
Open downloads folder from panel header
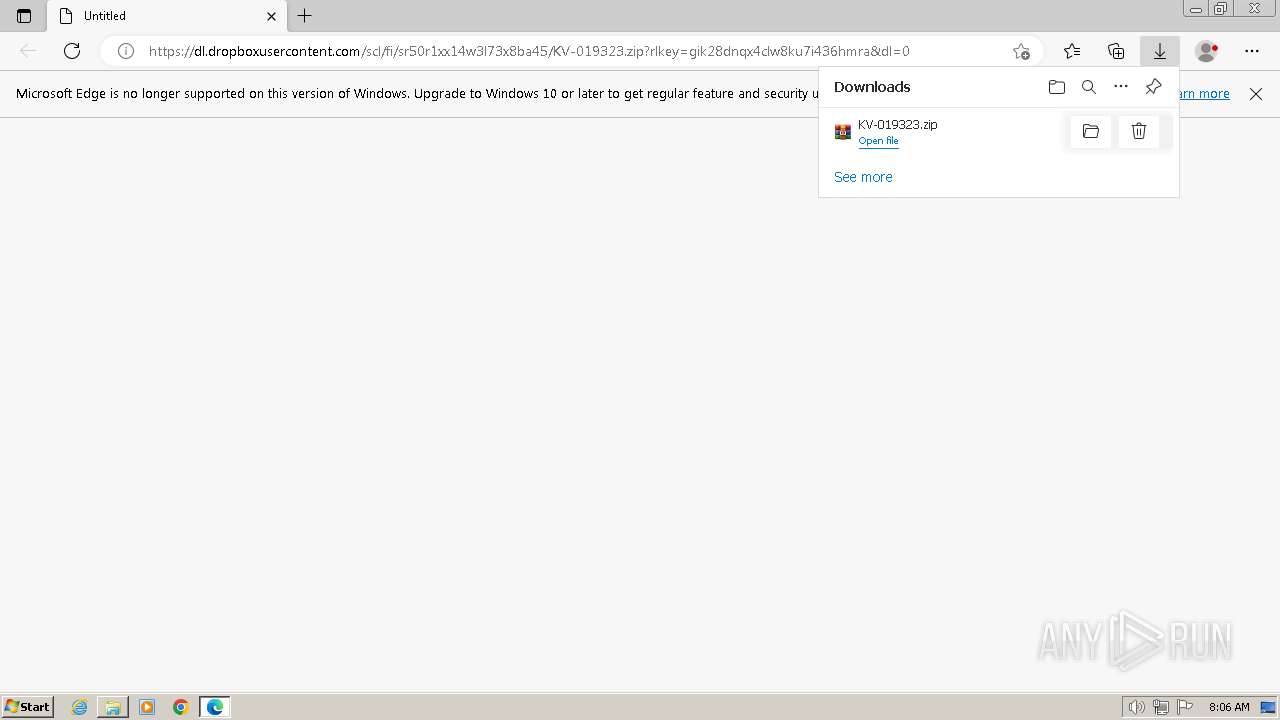click(x=1057, y=87)
